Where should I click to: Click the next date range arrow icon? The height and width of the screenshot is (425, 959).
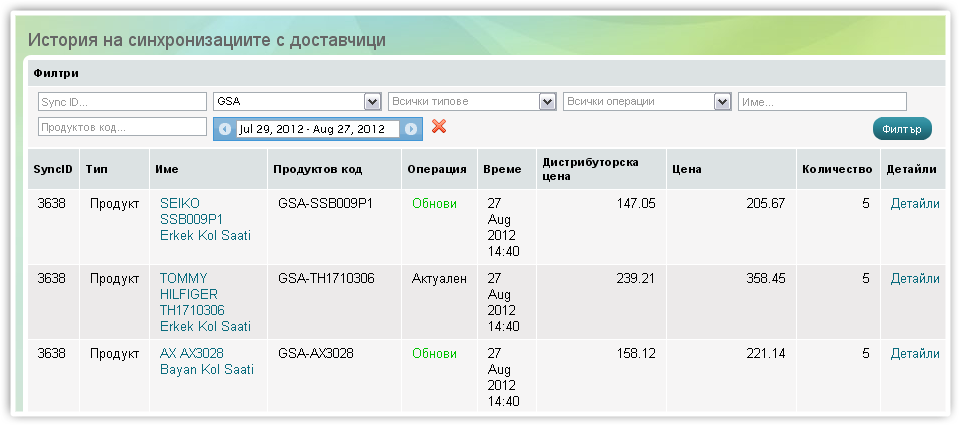click(410, 129)
